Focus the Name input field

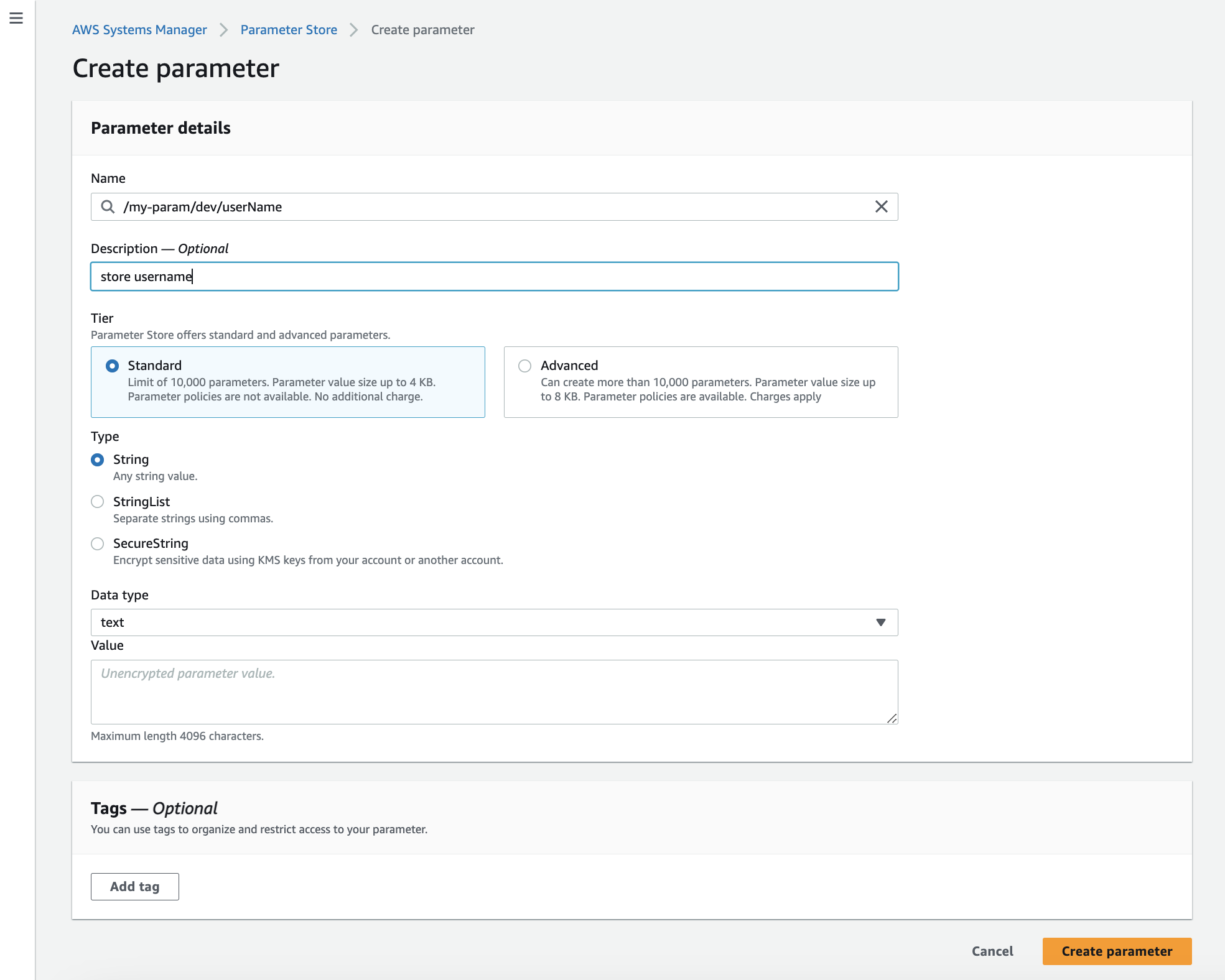tap(494, 206)
